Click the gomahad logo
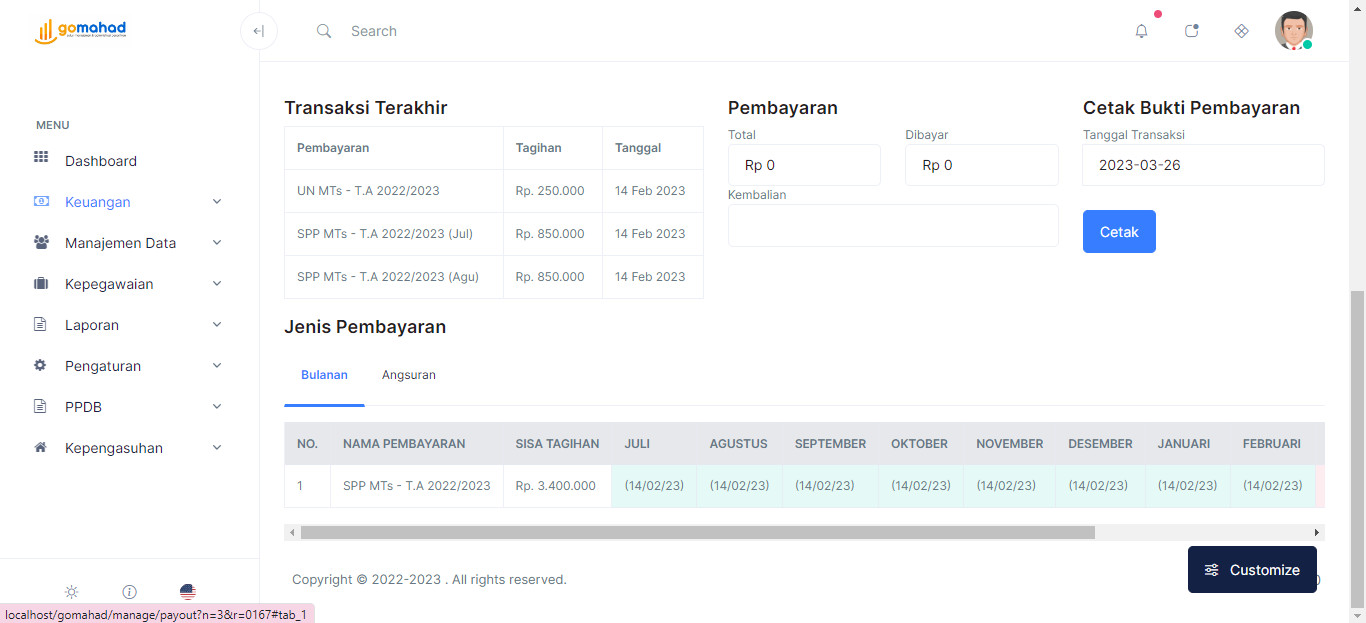1366x623 pixels. click(80, 31)
